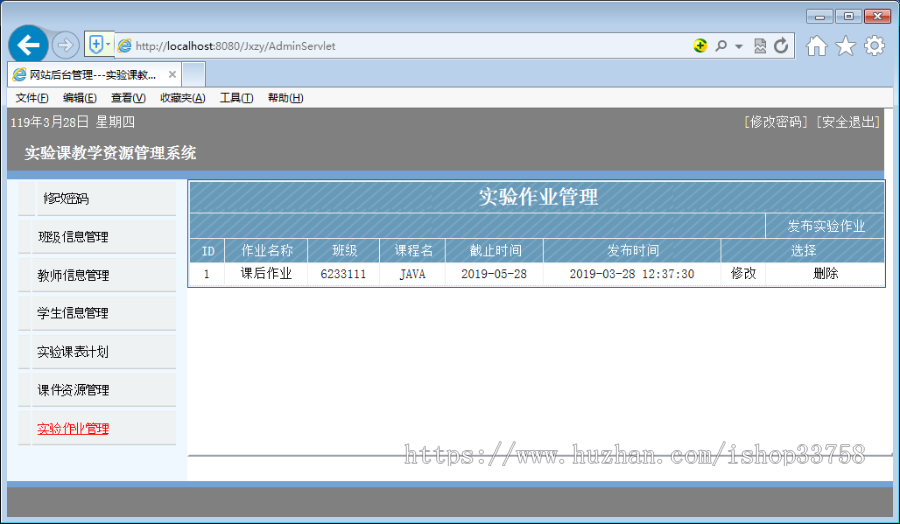Maximize the browser window
This screenshot has width=900, height=524.
coord(848,16)
